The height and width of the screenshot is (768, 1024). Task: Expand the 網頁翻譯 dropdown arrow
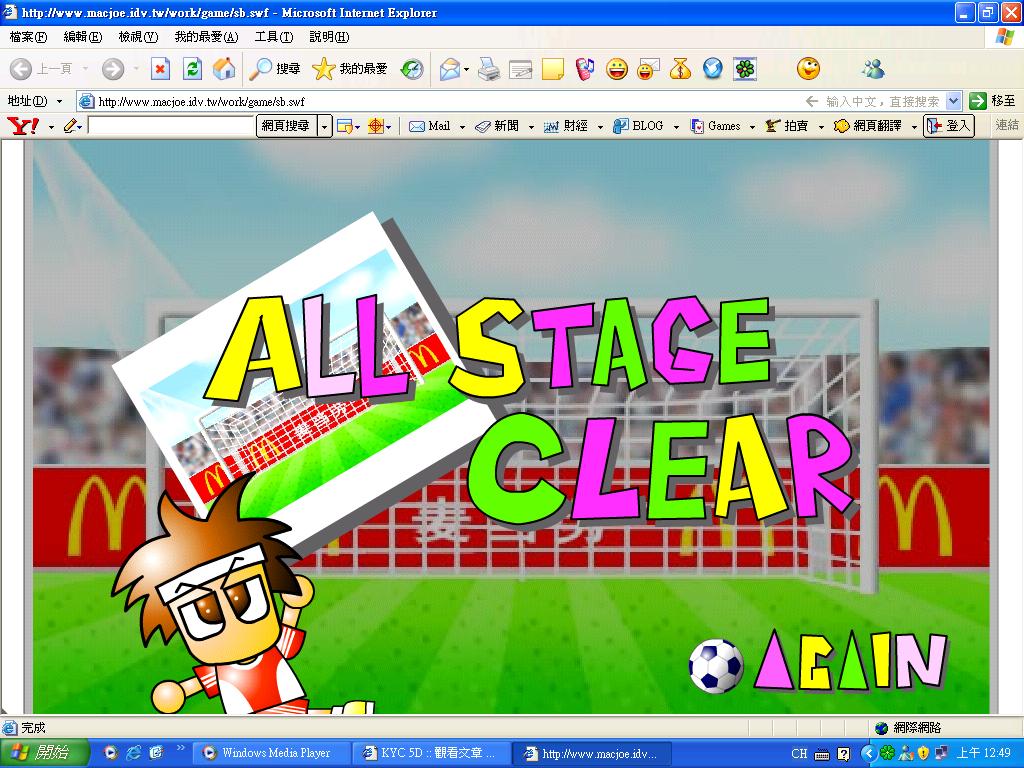pos(914,127)
